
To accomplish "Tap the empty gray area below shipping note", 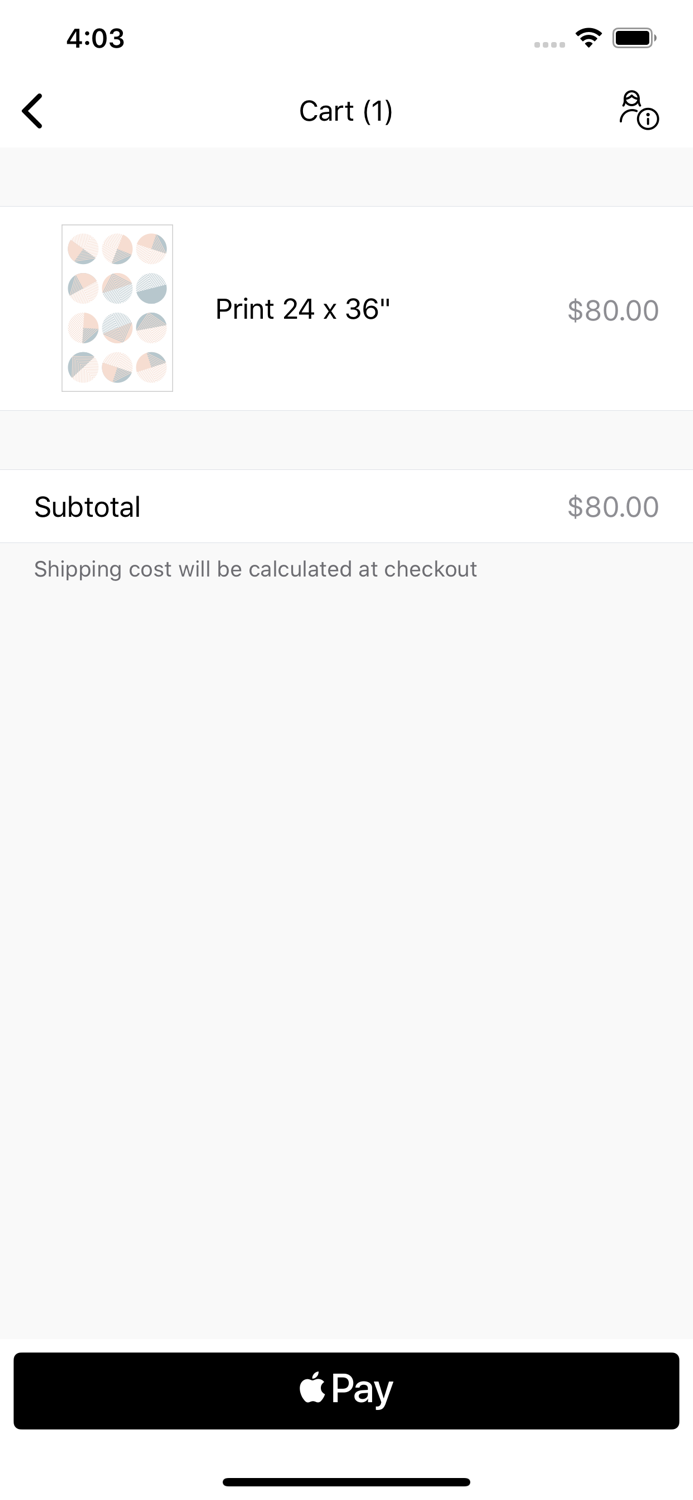I will point(346,950).
